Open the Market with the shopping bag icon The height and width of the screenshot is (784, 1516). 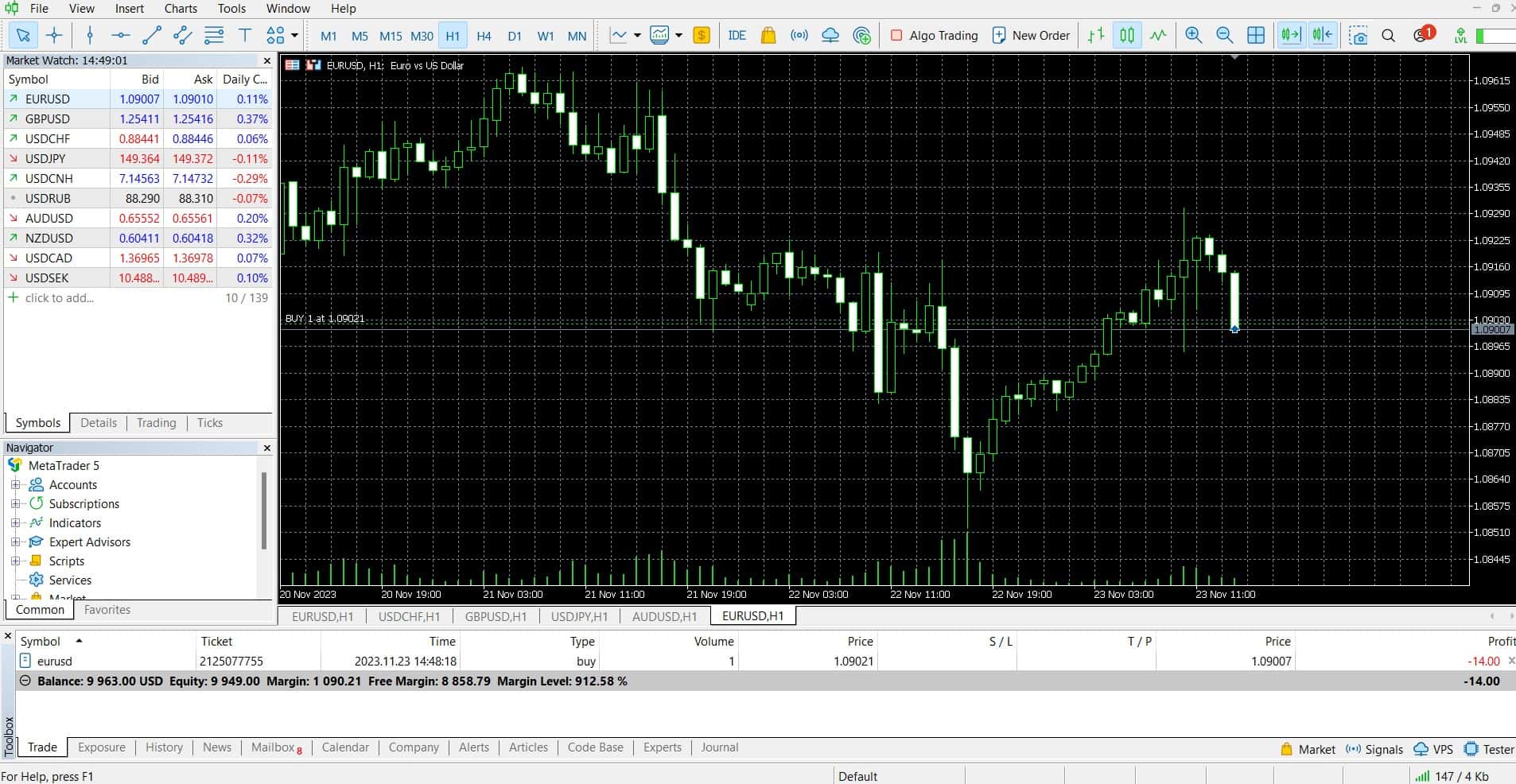(768, 36)
